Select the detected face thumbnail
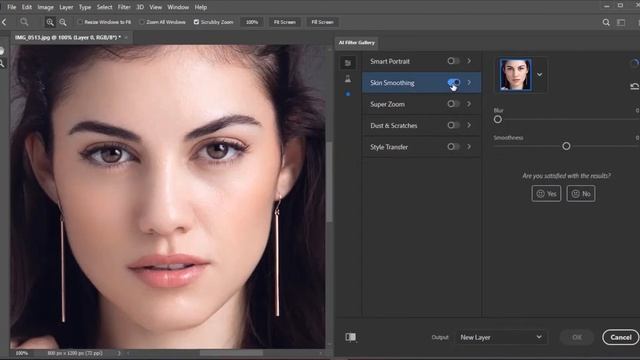Screen dimensions: 640x360 [516, 75]
